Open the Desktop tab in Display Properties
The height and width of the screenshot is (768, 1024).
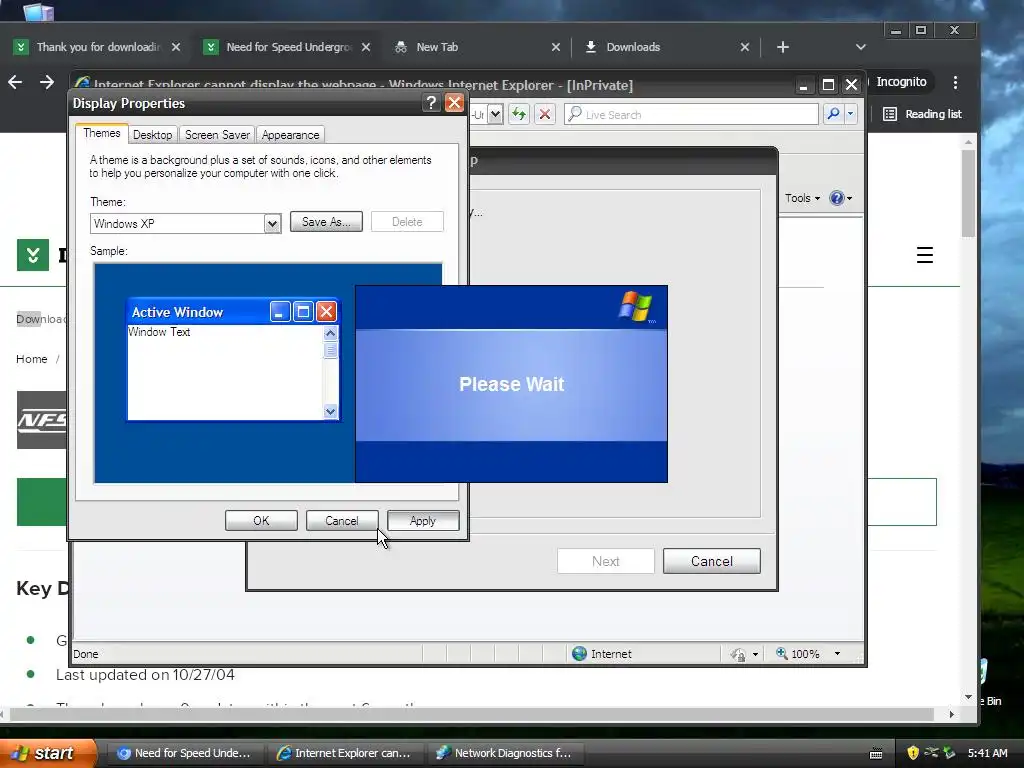[x=152, y=135]
